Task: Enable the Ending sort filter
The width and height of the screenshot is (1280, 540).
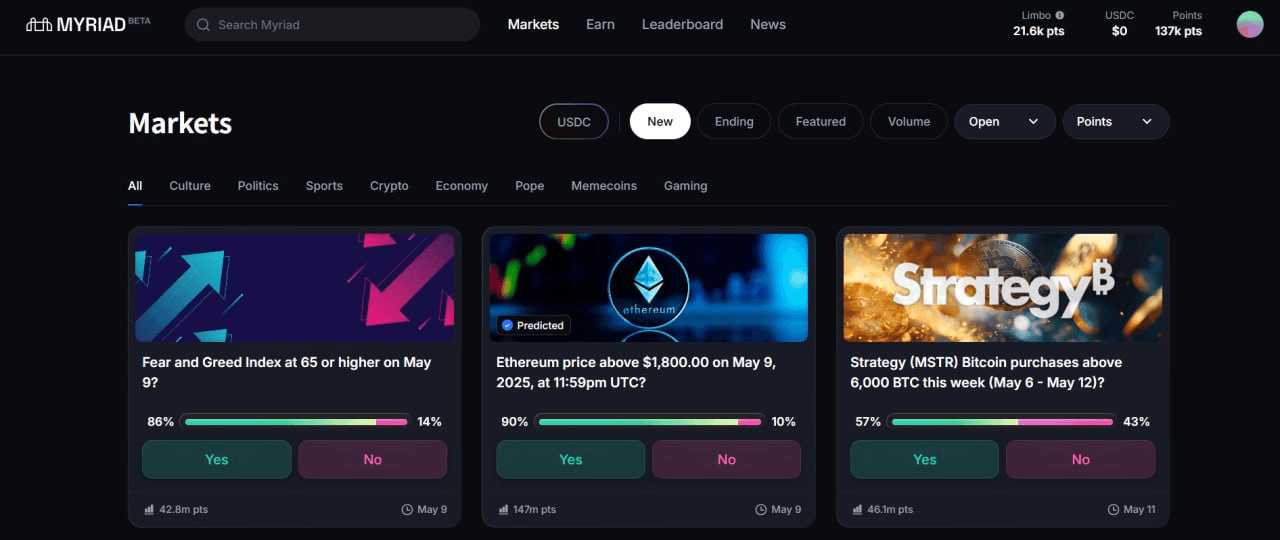Action: [734, 122]
